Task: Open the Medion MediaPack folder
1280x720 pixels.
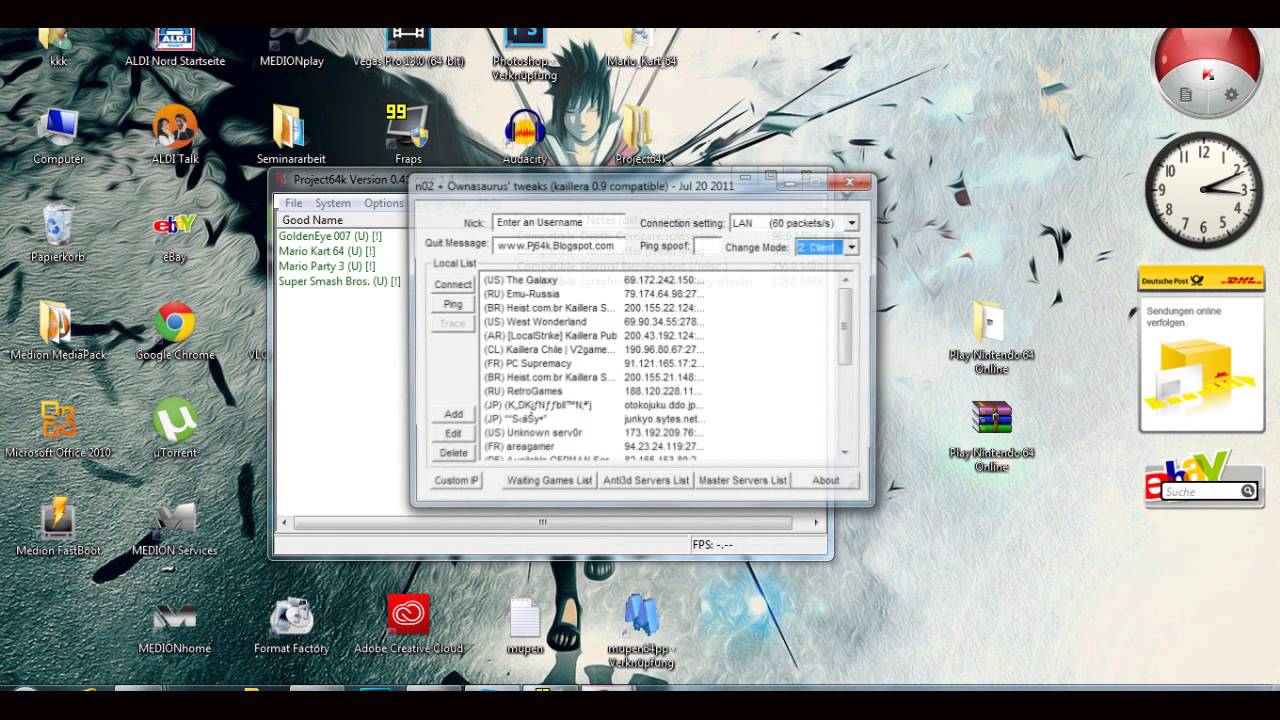Action: pos(58,331)
